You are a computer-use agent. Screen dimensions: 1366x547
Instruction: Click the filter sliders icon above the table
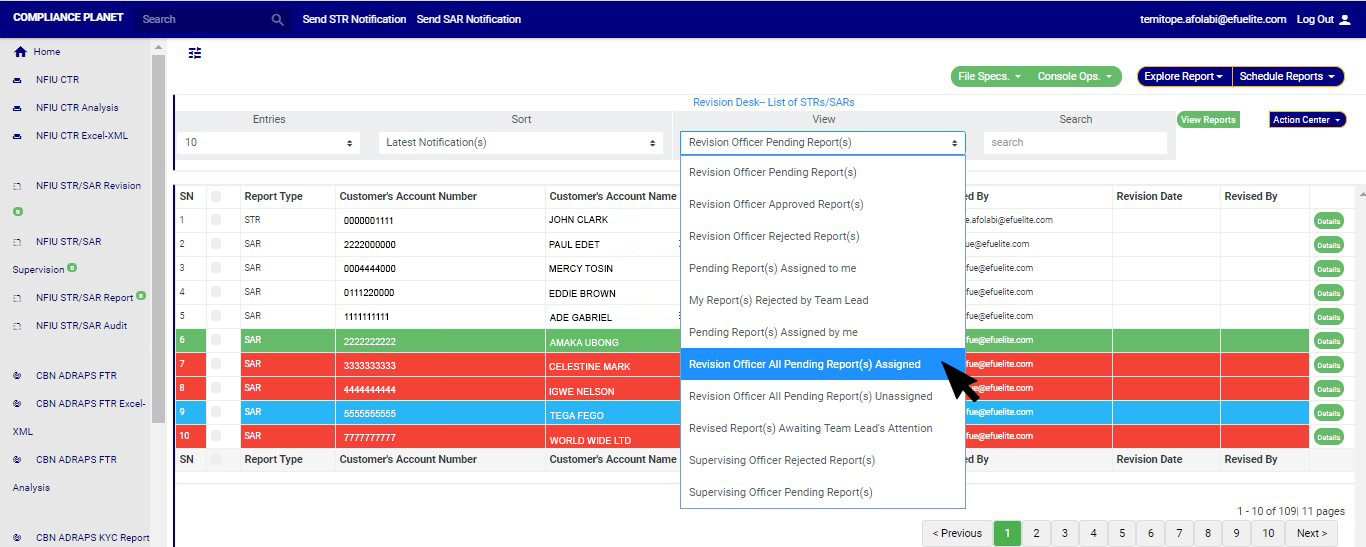[x=195, y=53]
